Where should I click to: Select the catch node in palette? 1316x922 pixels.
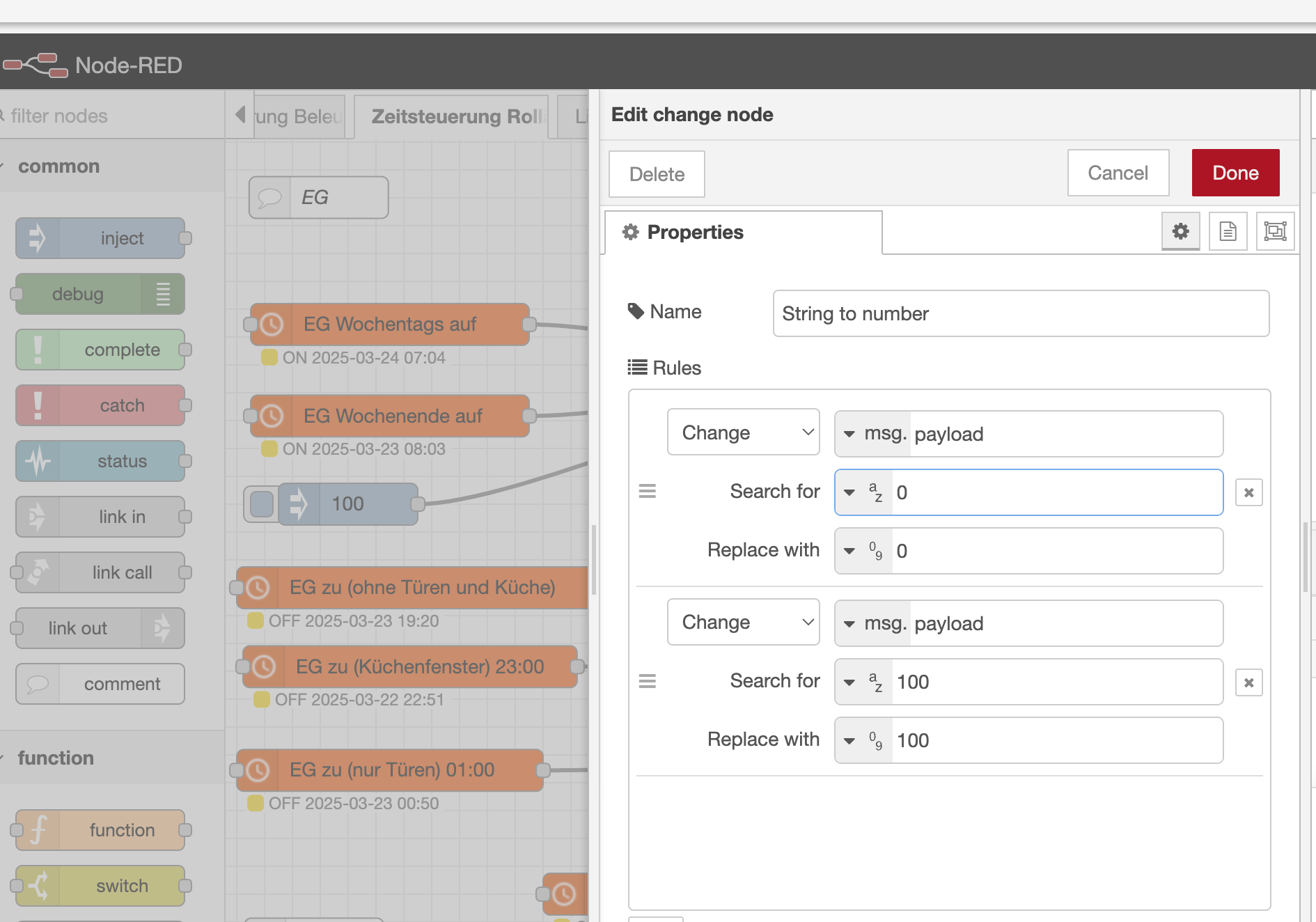click(100, 405)
